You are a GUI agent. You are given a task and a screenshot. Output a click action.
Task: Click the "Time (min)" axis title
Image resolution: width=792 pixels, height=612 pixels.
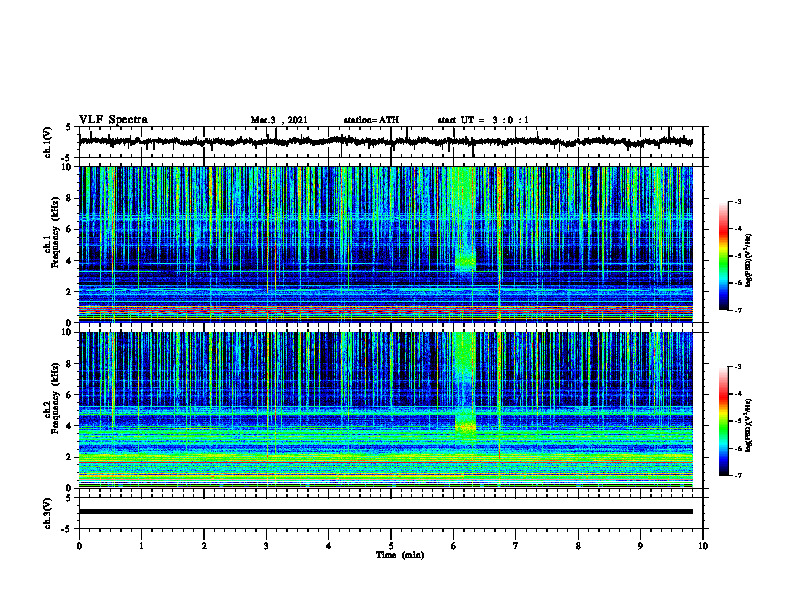[400, 555]
